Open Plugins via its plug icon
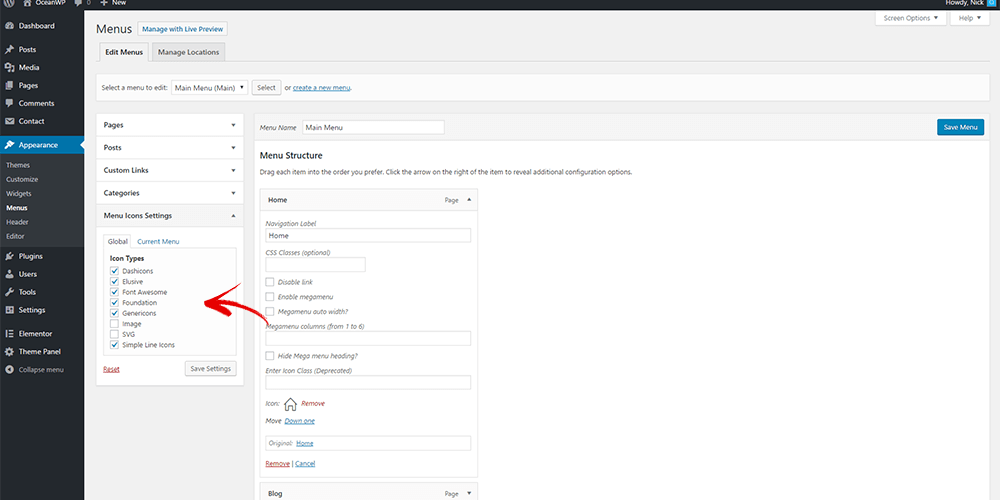The image size is (1000, 500). (x=9, y=256)
